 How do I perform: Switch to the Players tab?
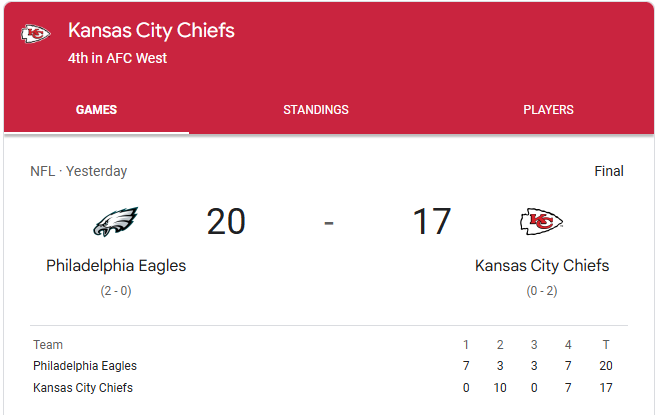point(548,110)
